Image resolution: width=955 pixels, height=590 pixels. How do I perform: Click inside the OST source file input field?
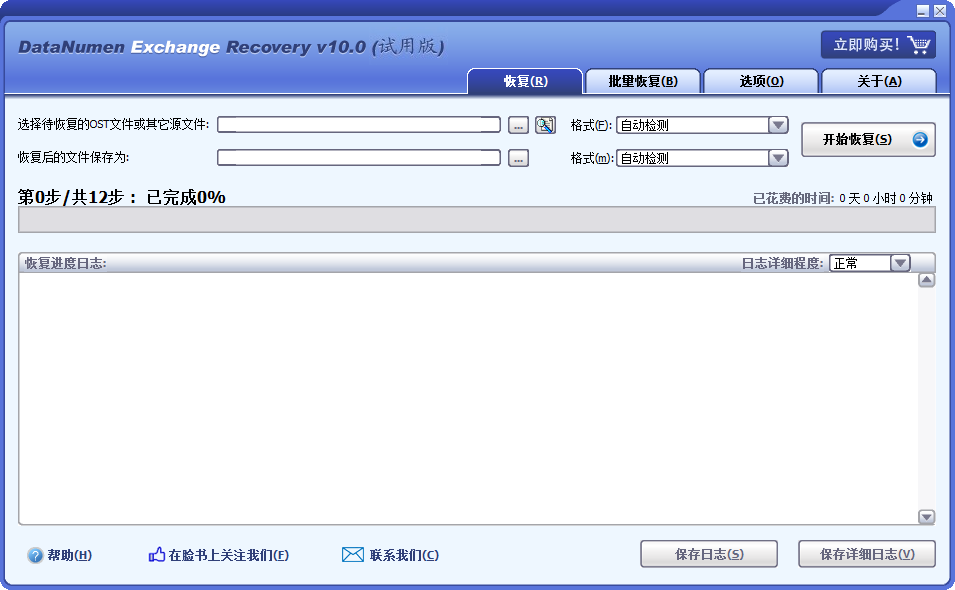[x=360, y=124]
